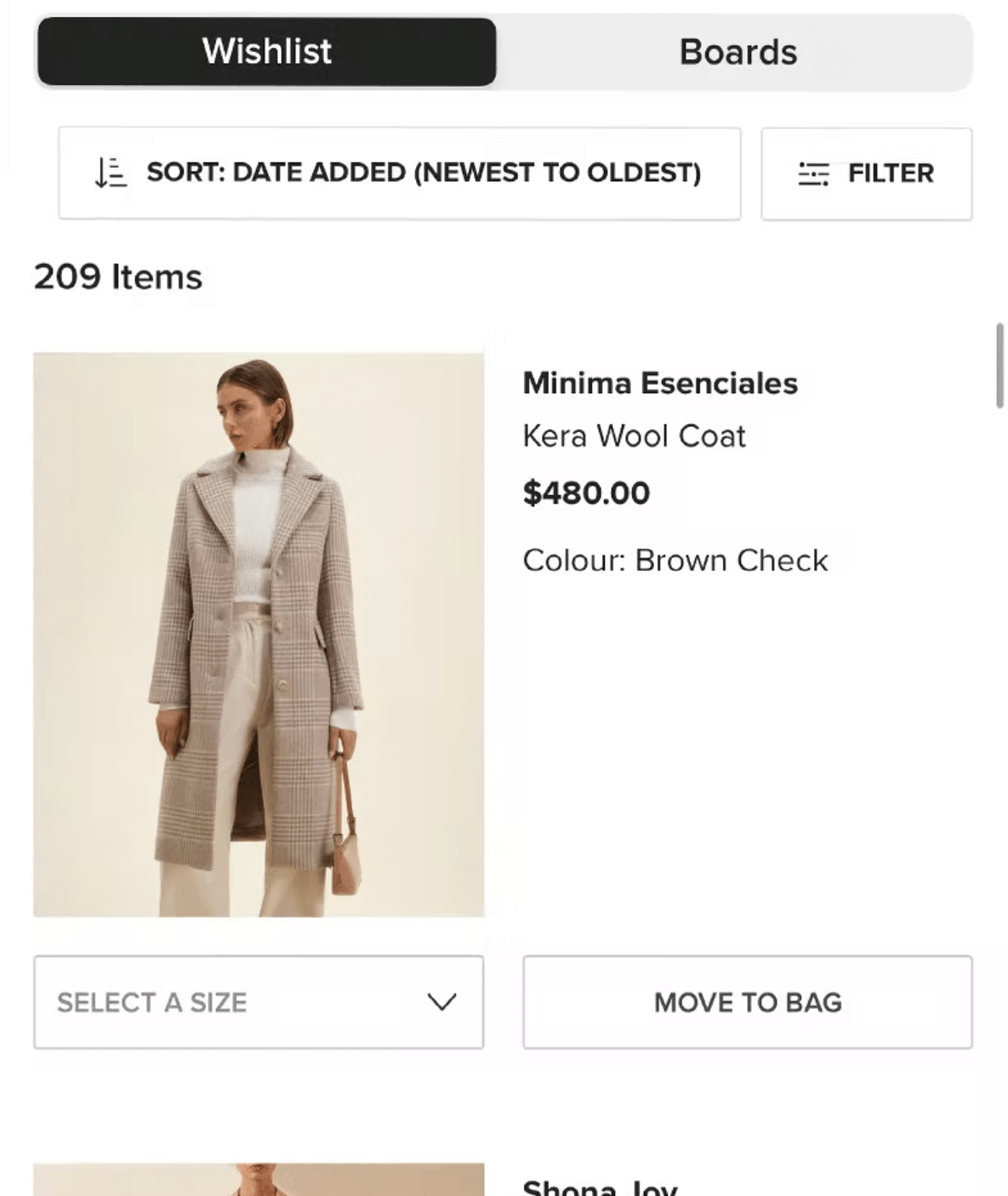This screenshot has width=1008, height=1196.
Task: Open the Boards tab
Action: [x=737, y=52]
